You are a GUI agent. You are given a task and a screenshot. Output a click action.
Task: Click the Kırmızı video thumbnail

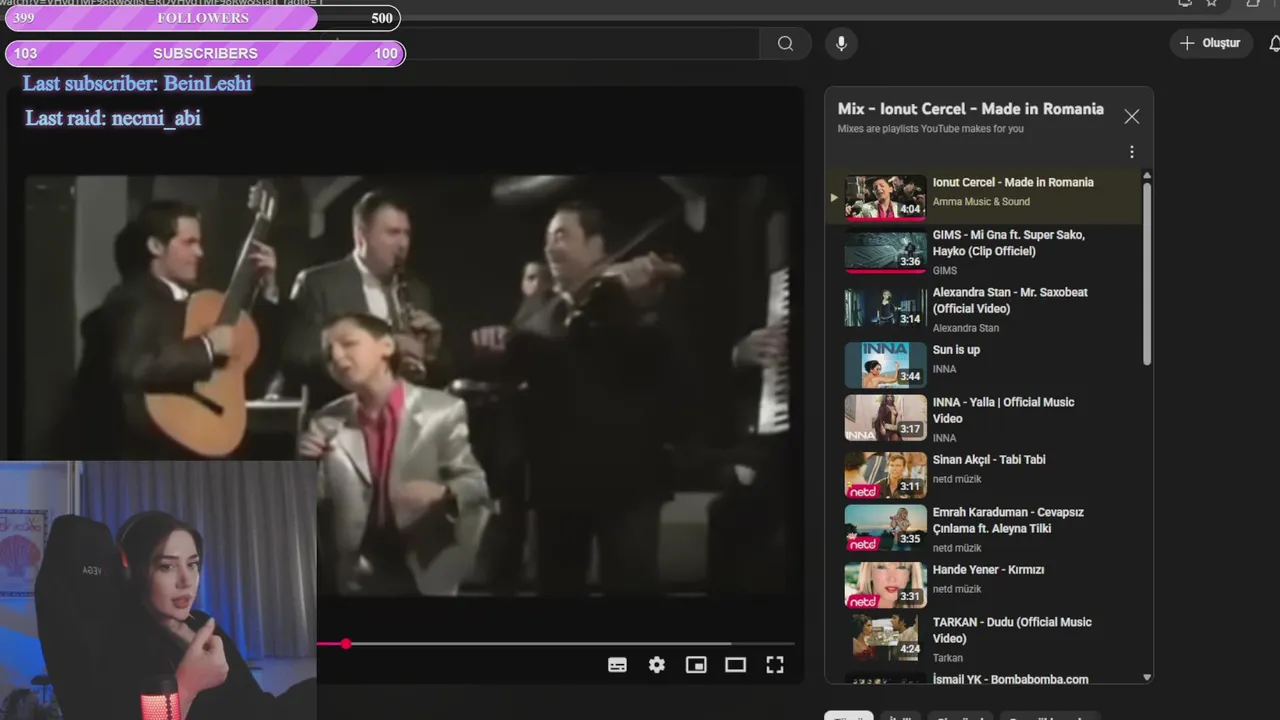pyautogui.click(x=885, y=584)
